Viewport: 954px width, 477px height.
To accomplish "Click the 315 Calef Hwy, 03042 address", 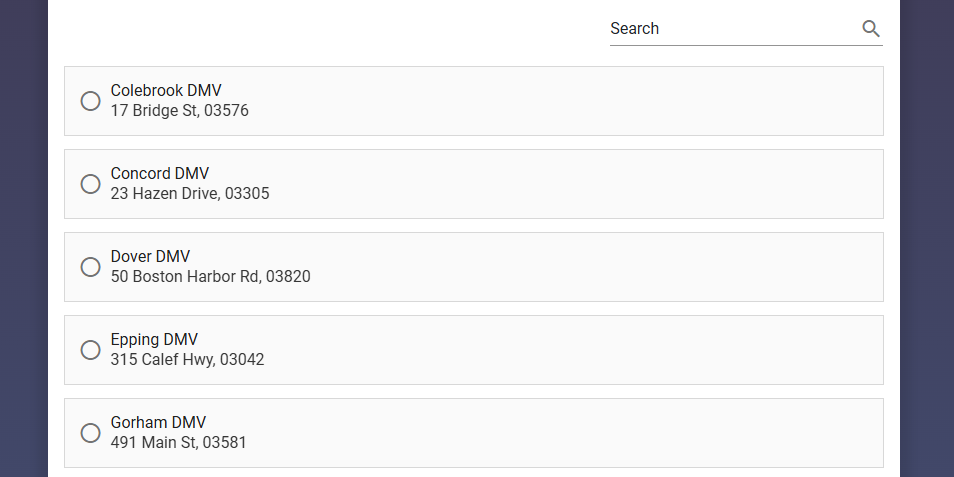I will click(x=187, y=360).
